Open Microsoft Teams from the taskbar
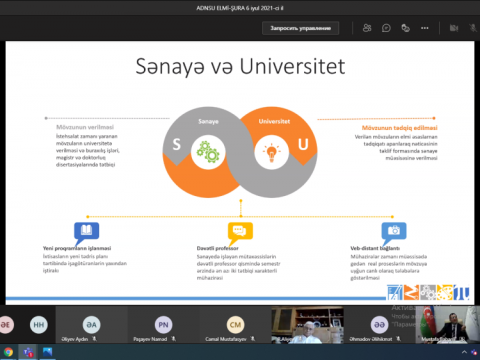 coord(28,352)
